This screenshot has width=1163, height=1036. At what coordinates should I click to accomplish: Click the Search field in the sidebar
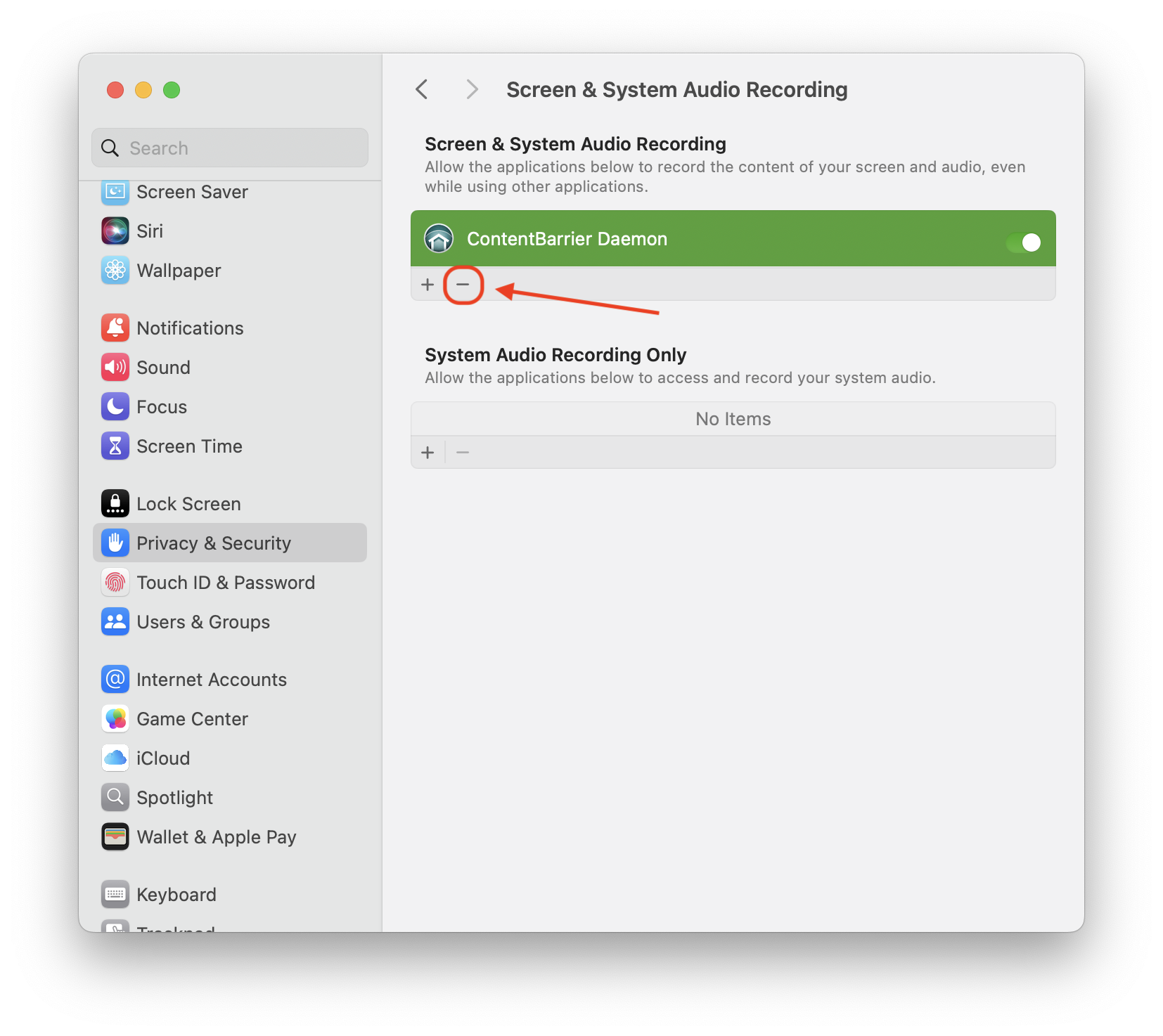[229, 148]
